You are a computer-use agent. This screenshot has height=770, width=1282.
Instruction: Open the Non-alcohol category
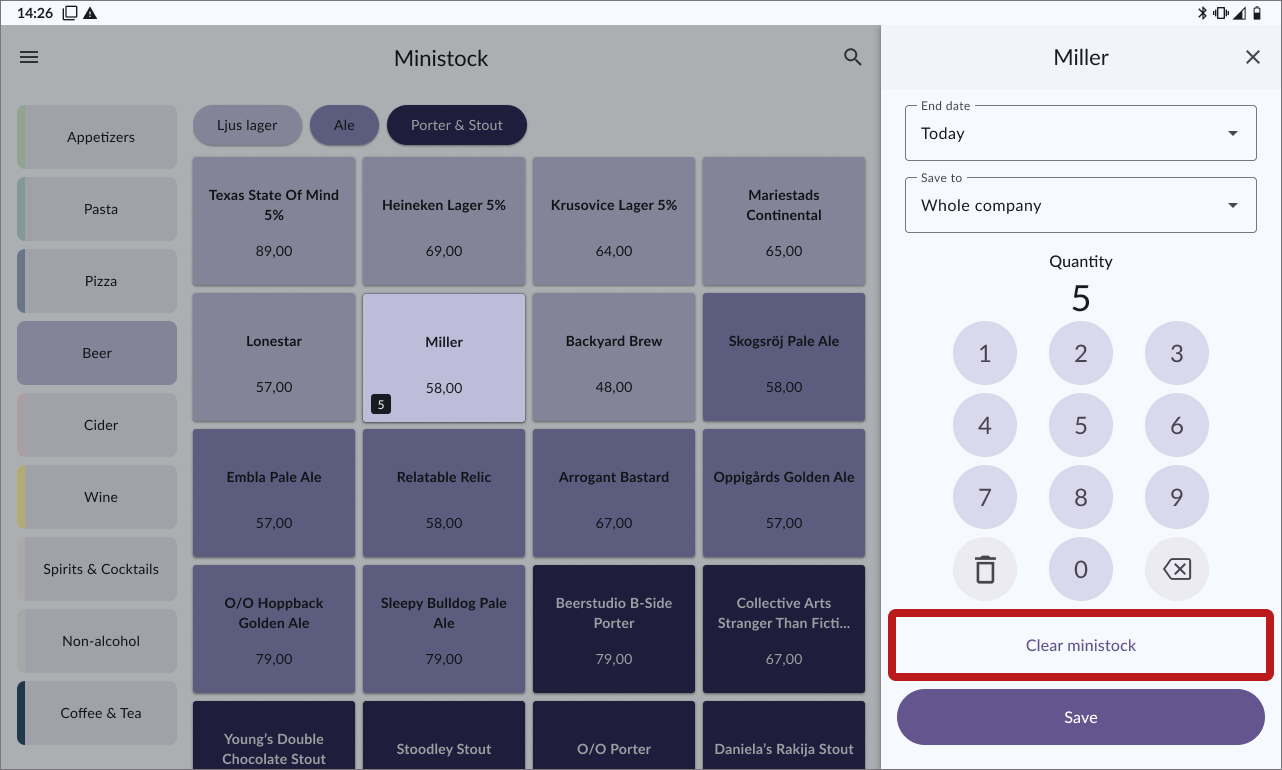click(97, 641)
